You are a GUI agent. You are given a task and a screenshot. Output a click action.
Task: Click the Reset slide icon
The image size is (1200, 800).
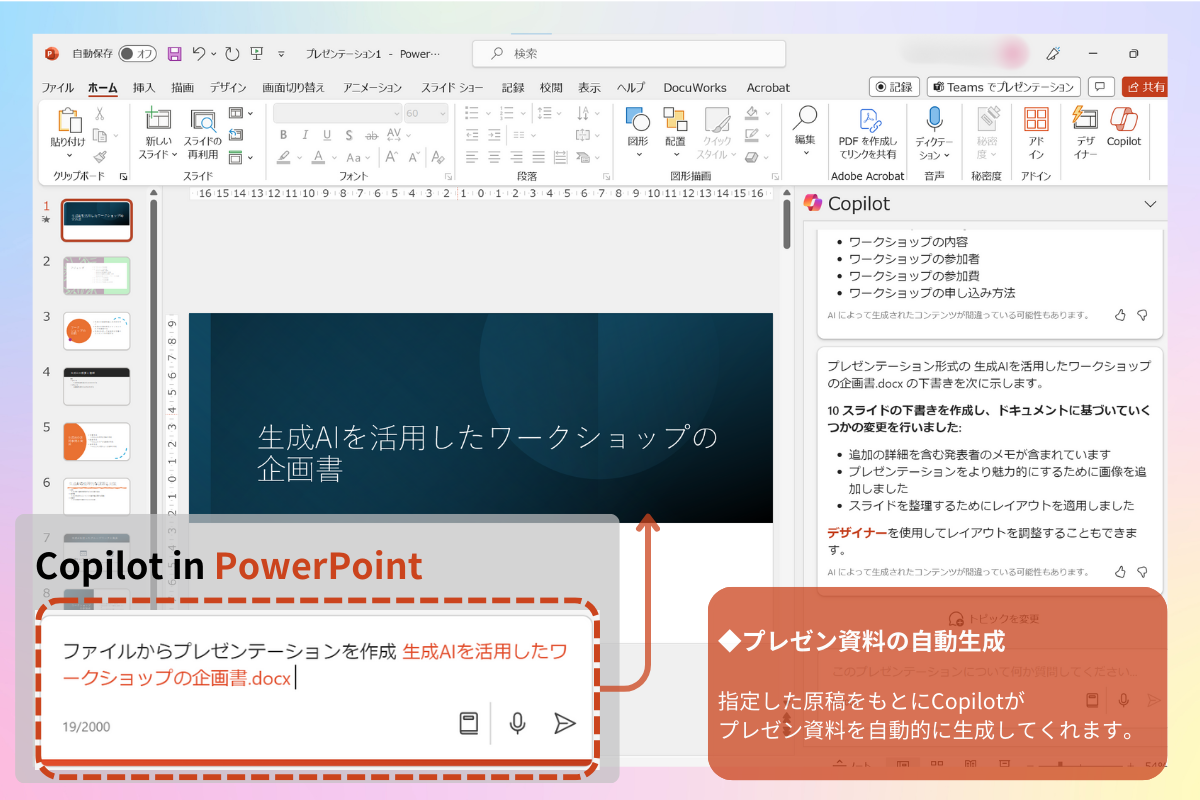coord(236,135)
